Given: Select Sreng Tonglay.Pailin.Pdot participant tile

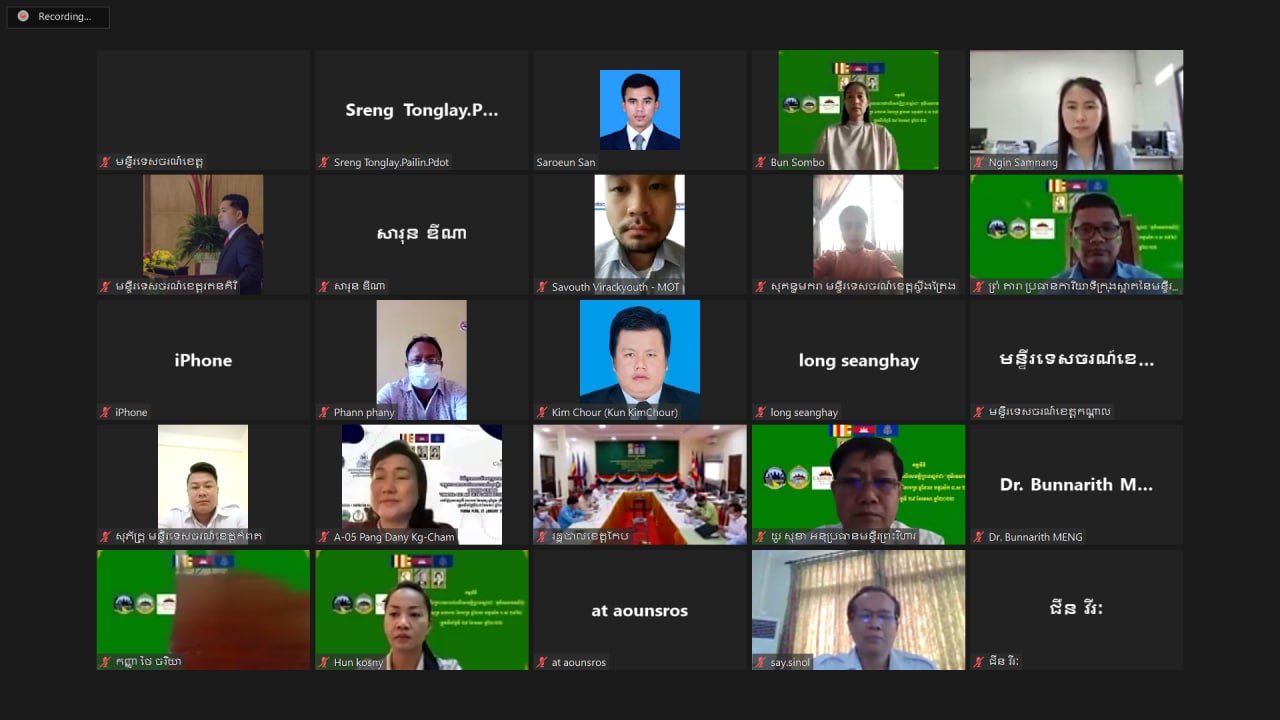Looking at the screenshot, I should pyautogui.click(x=422, y=110).
